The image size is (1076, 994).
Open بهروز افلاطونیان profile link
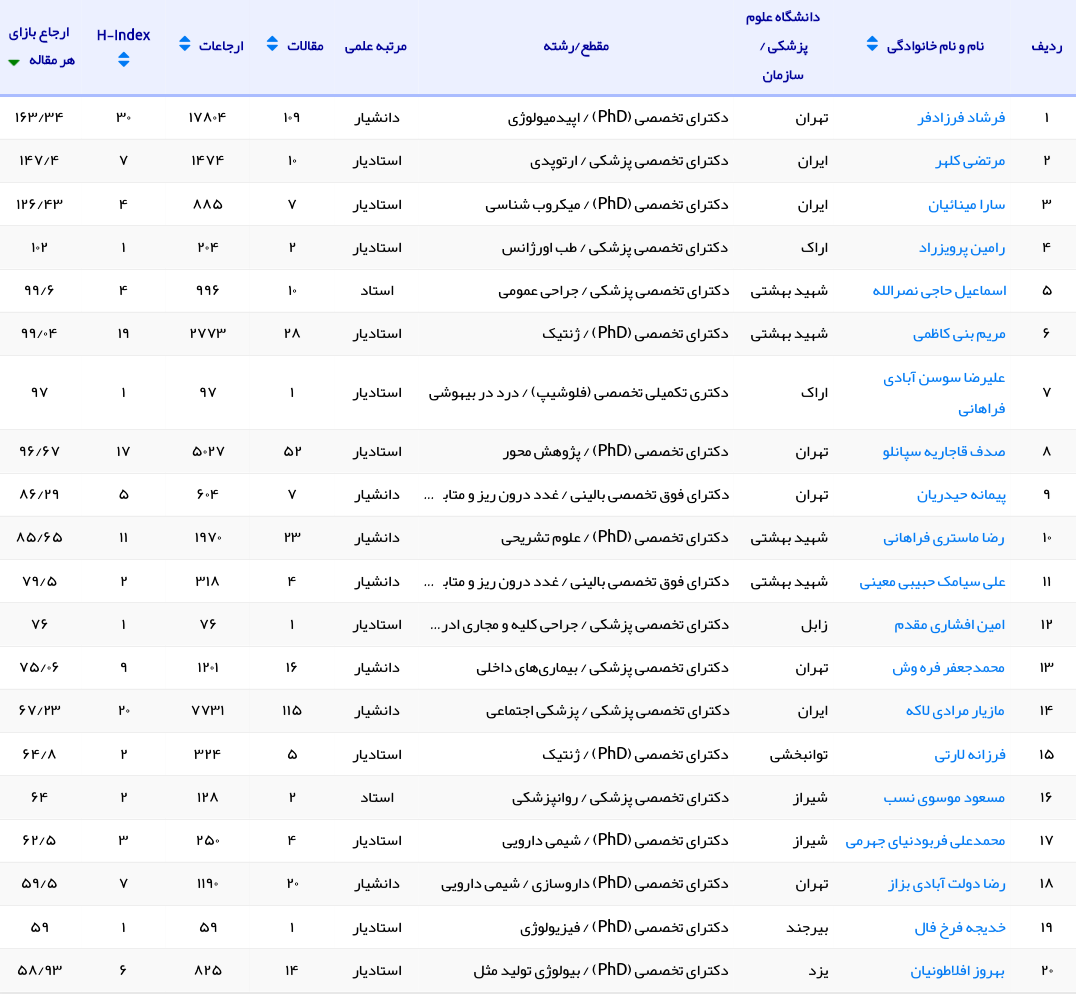pyautogui.click(x=957, y=971)
